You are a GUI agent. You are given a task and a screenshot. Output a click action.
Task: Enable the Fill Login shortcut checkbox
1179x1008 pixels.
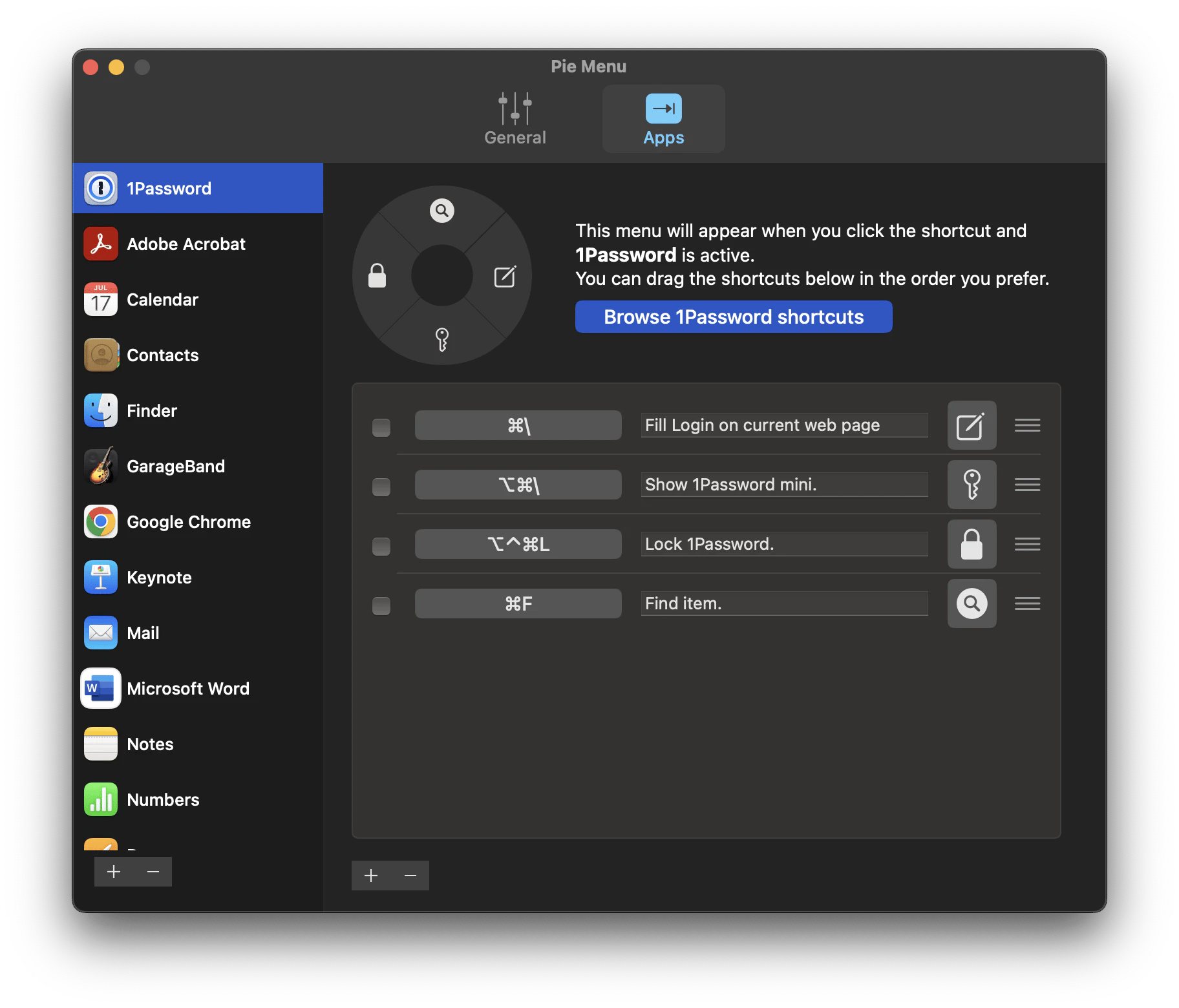point(381,427)
